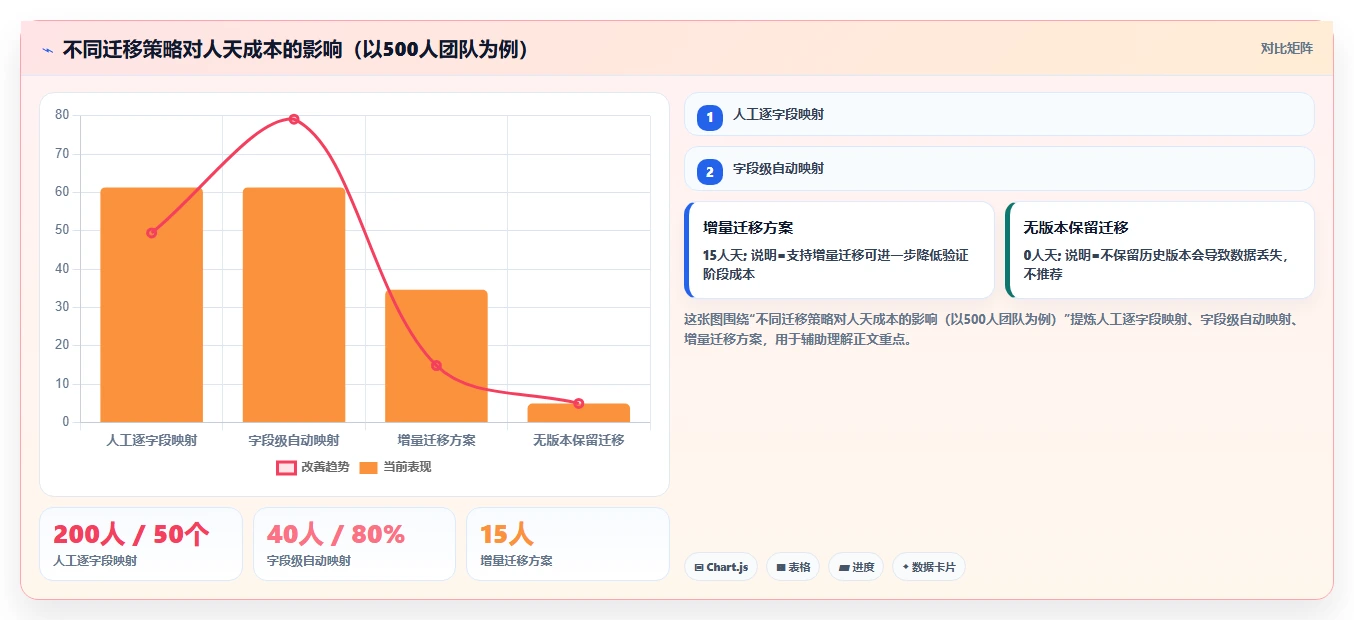Click the small orange bar for 无版本保留迁移

(579, 413)
